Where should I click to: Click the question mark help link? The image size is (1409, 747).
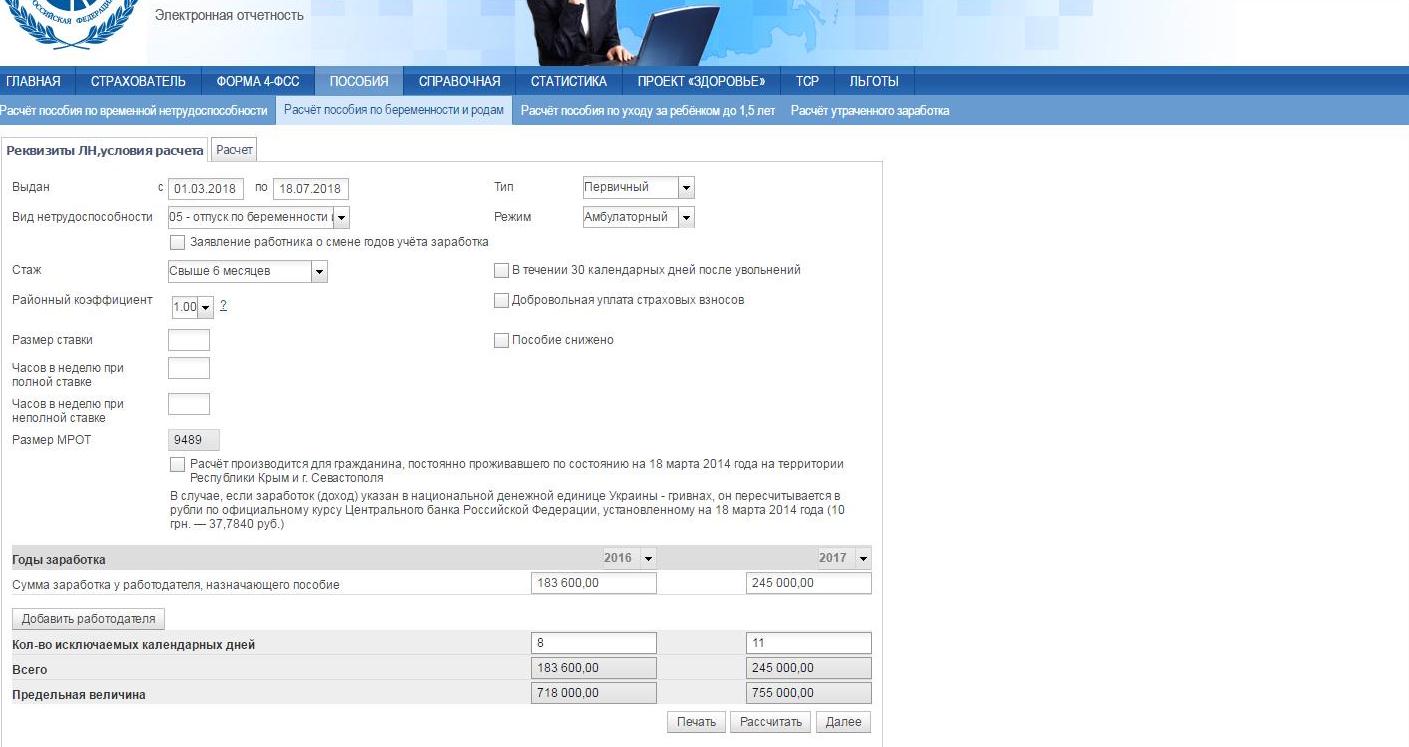[223, 306]
